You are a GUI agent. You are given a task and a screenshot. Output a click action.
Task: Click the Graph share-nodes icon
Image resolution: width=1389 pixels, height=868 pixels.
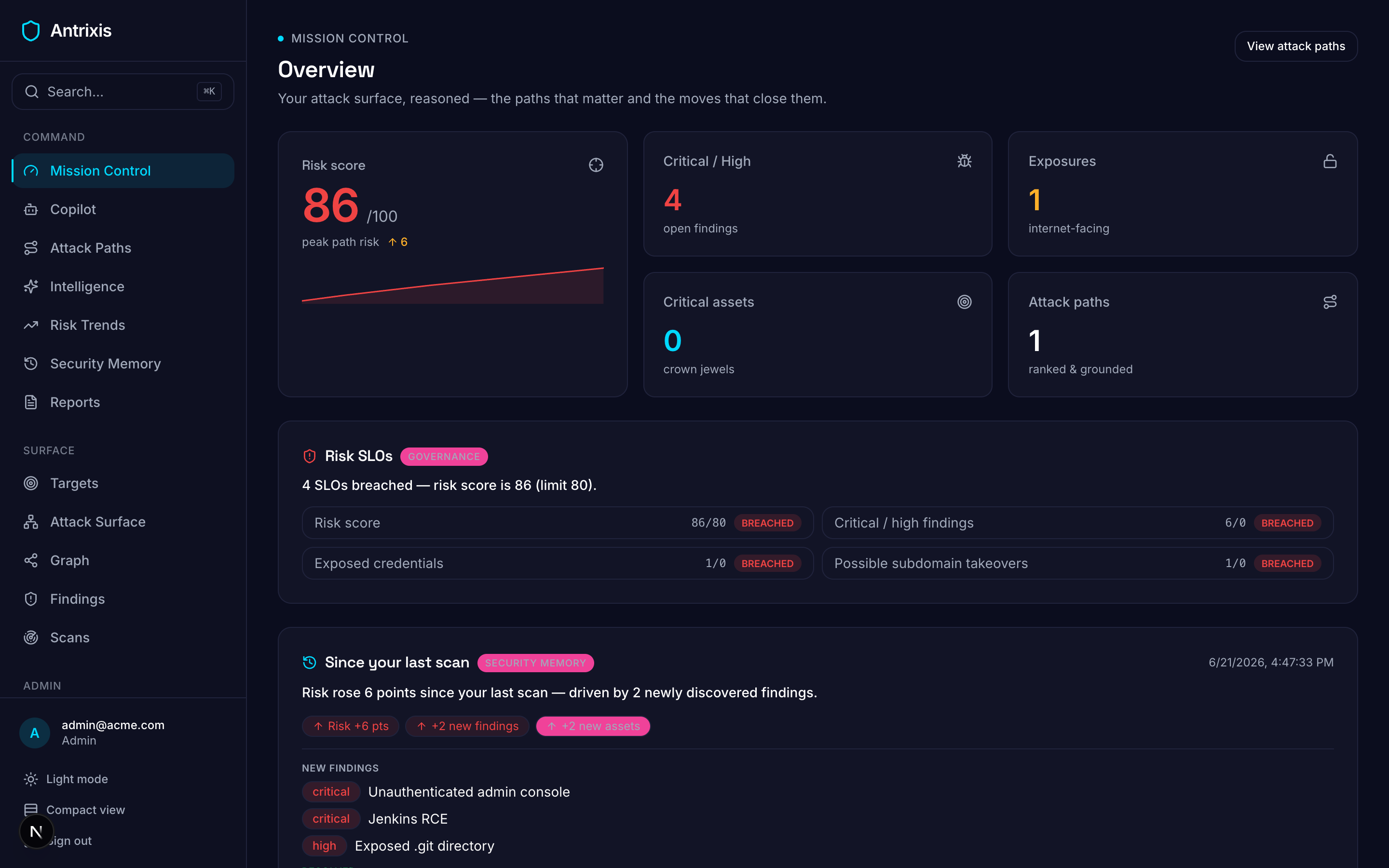point(31,560)
